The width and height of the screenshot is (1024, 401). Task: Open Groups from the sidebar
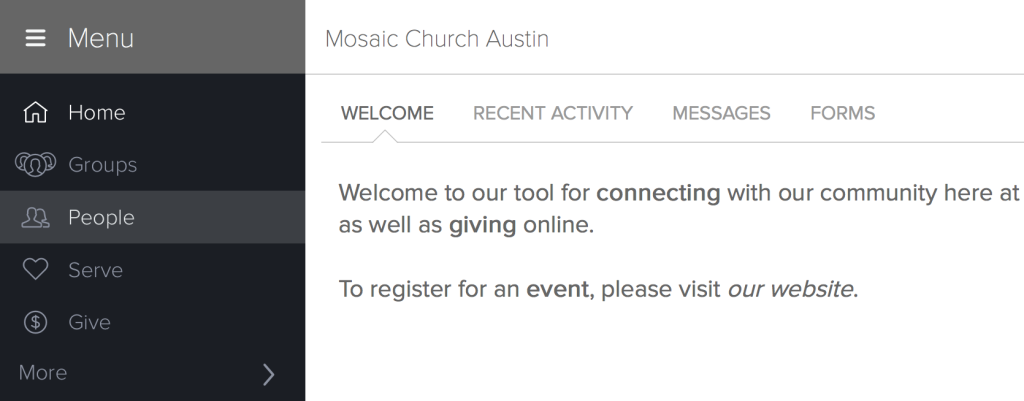[152, 165]
